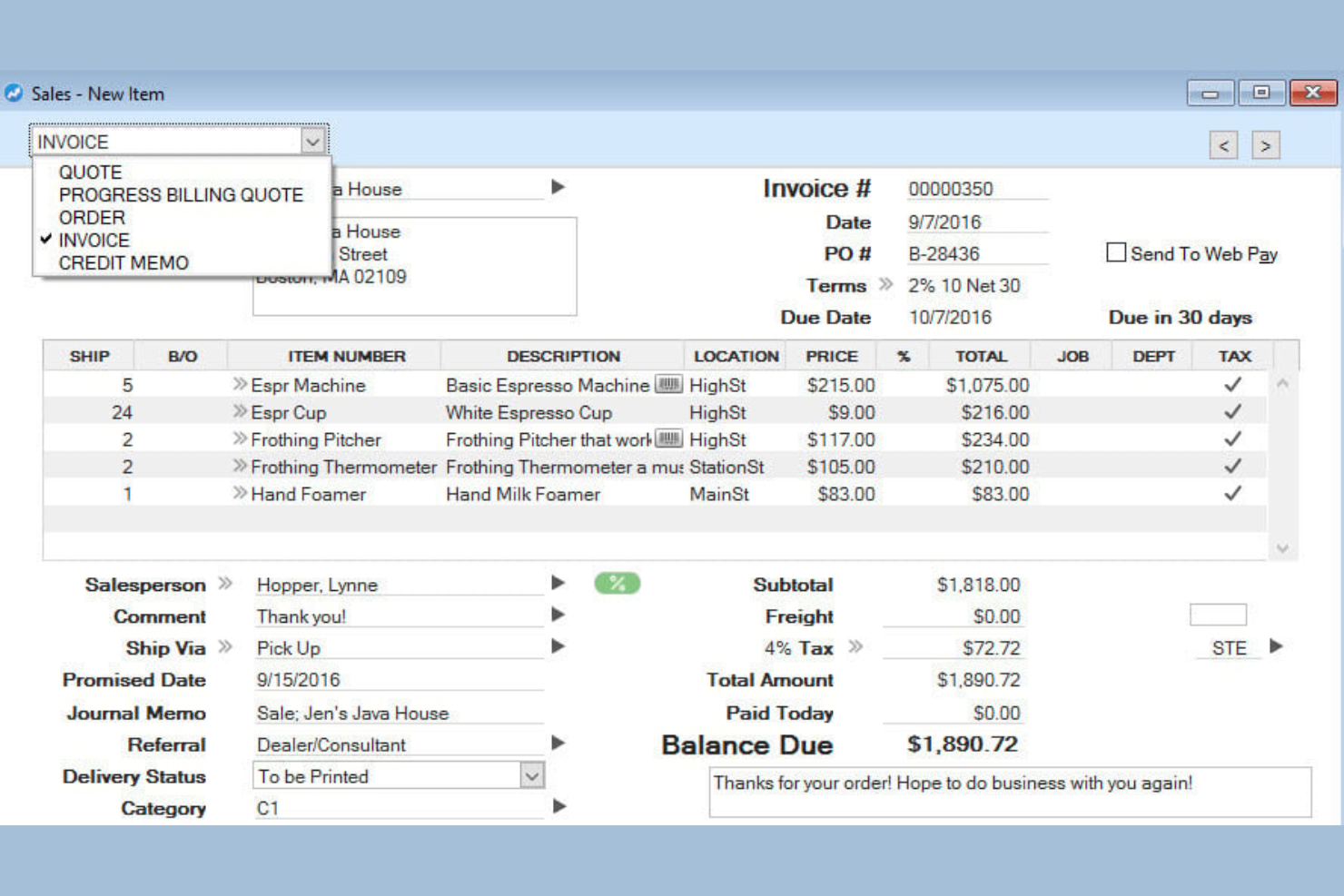This screenshot has height=896, width=1344.
Task: Click the DESCRIPTION column header
Action: click(x=563, y=356)
